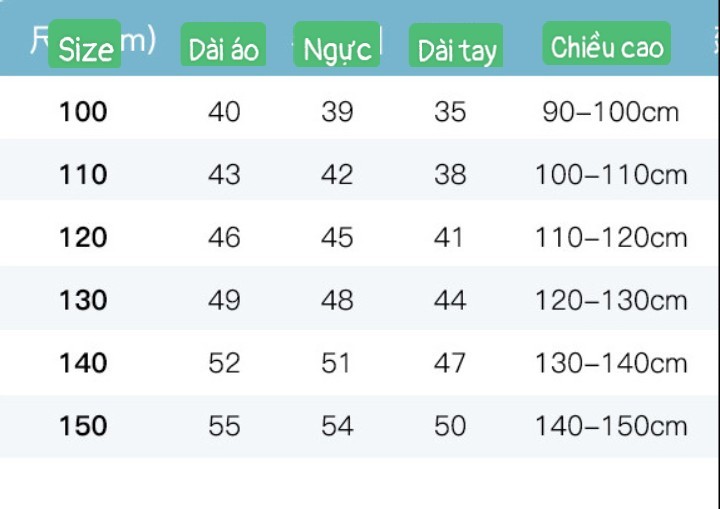The height and width of the screenshot is (509, 720).
Task: Select the Dài áo column header
Action: pyautogui.click(x=223, y=44)
